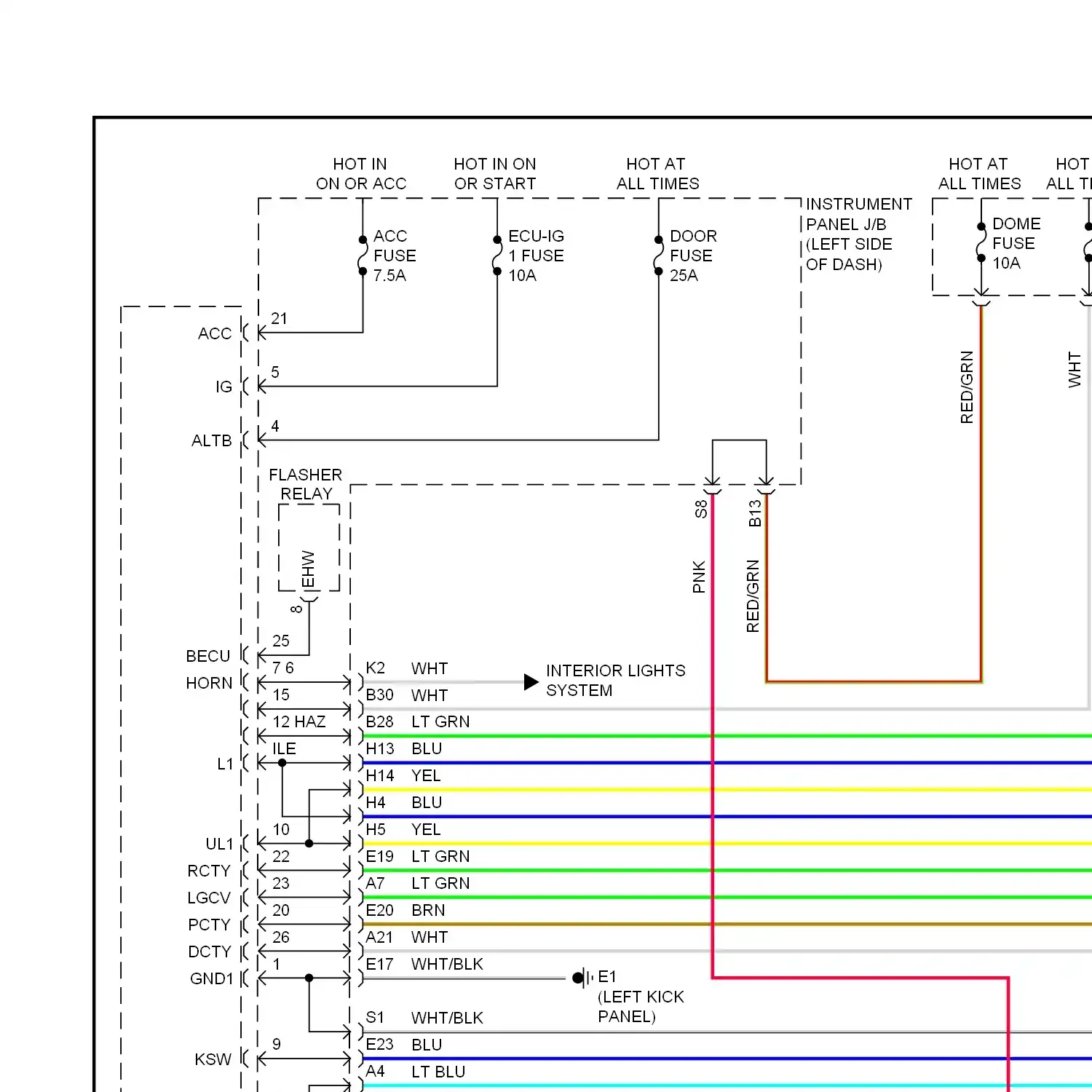This screenshot has width=1092, height=1092.
Task: Click the pin 21 number near ACC
Action: point(279,319)
